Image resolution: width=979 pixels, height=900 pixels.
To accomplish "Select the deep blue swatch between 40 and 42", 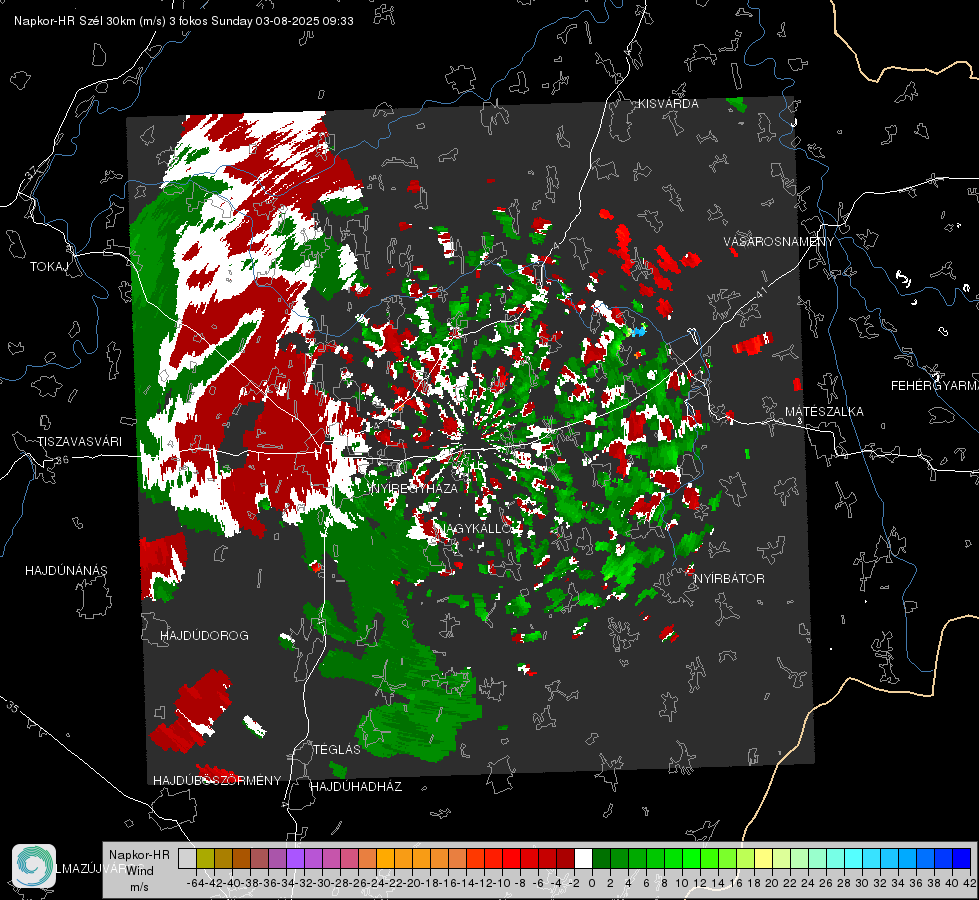I will coord(962,859).
